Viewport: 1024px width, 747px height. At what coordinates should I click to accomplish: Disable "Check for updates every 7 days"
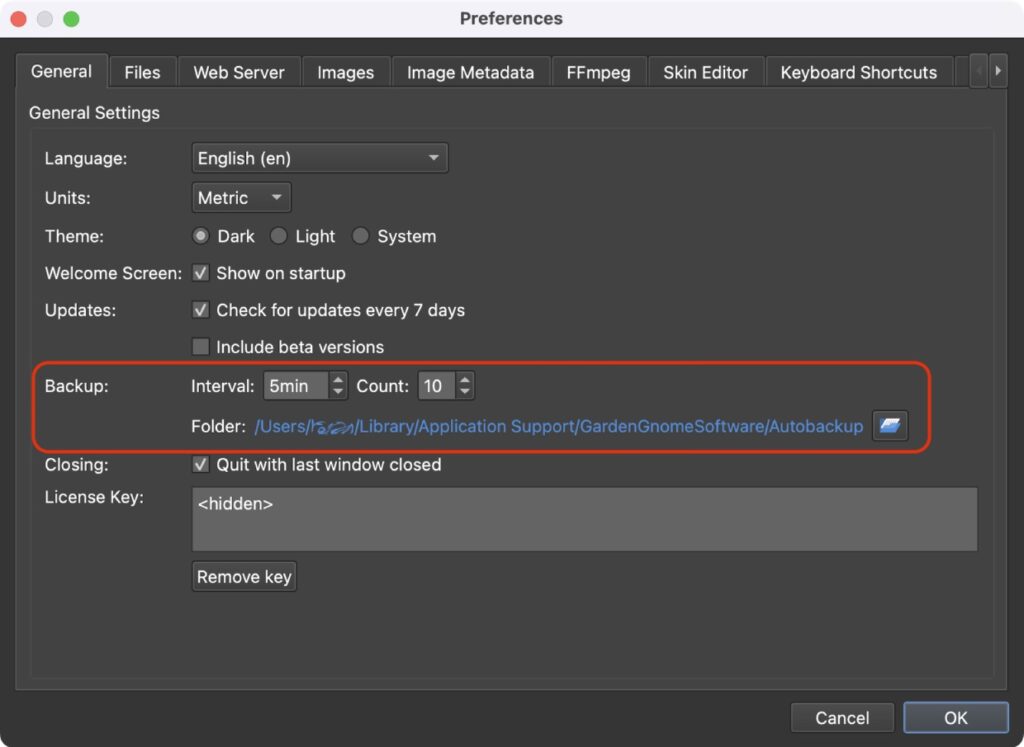point(201,310)
